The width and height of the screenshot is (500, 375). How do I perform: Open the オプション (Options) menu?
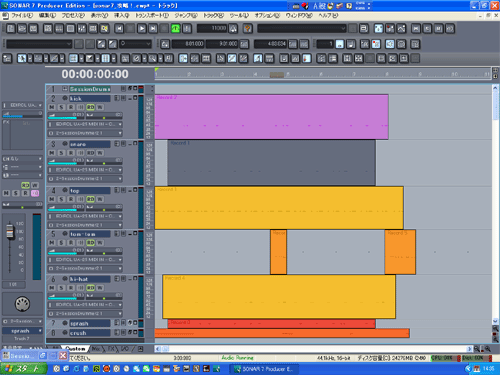coord(268,16)
